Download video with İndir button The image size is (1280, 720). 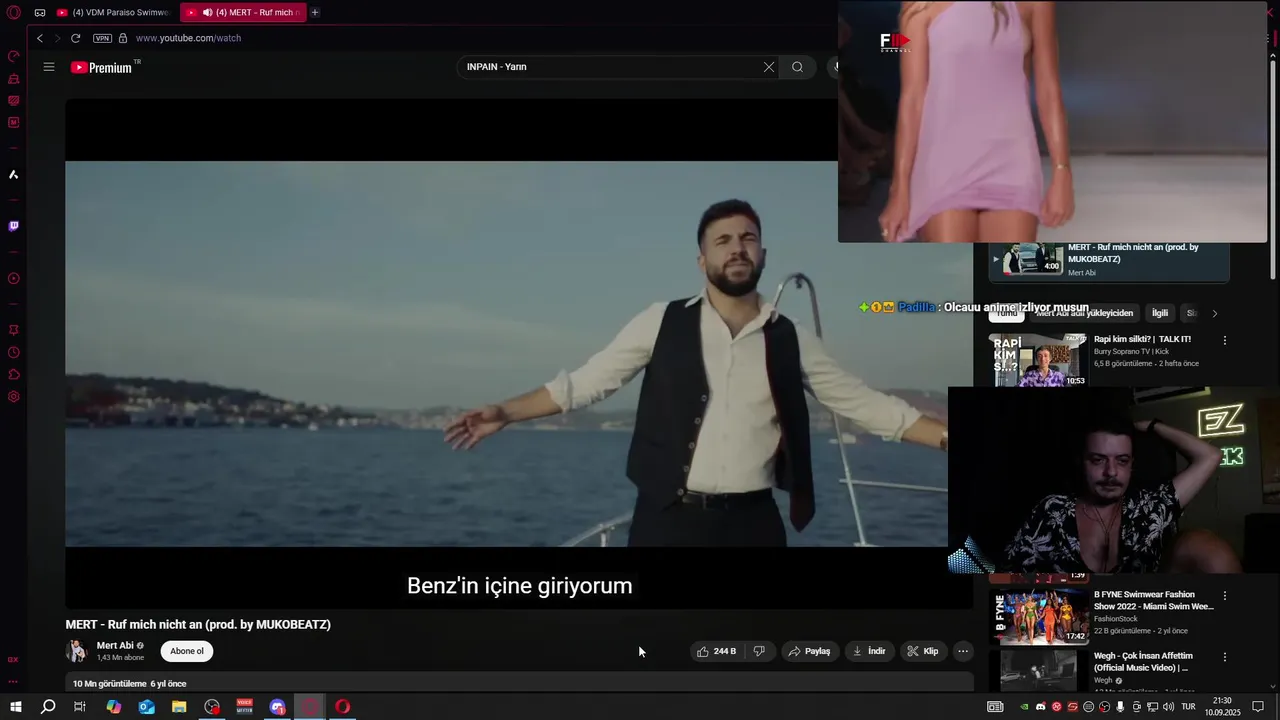coord(868,651)
